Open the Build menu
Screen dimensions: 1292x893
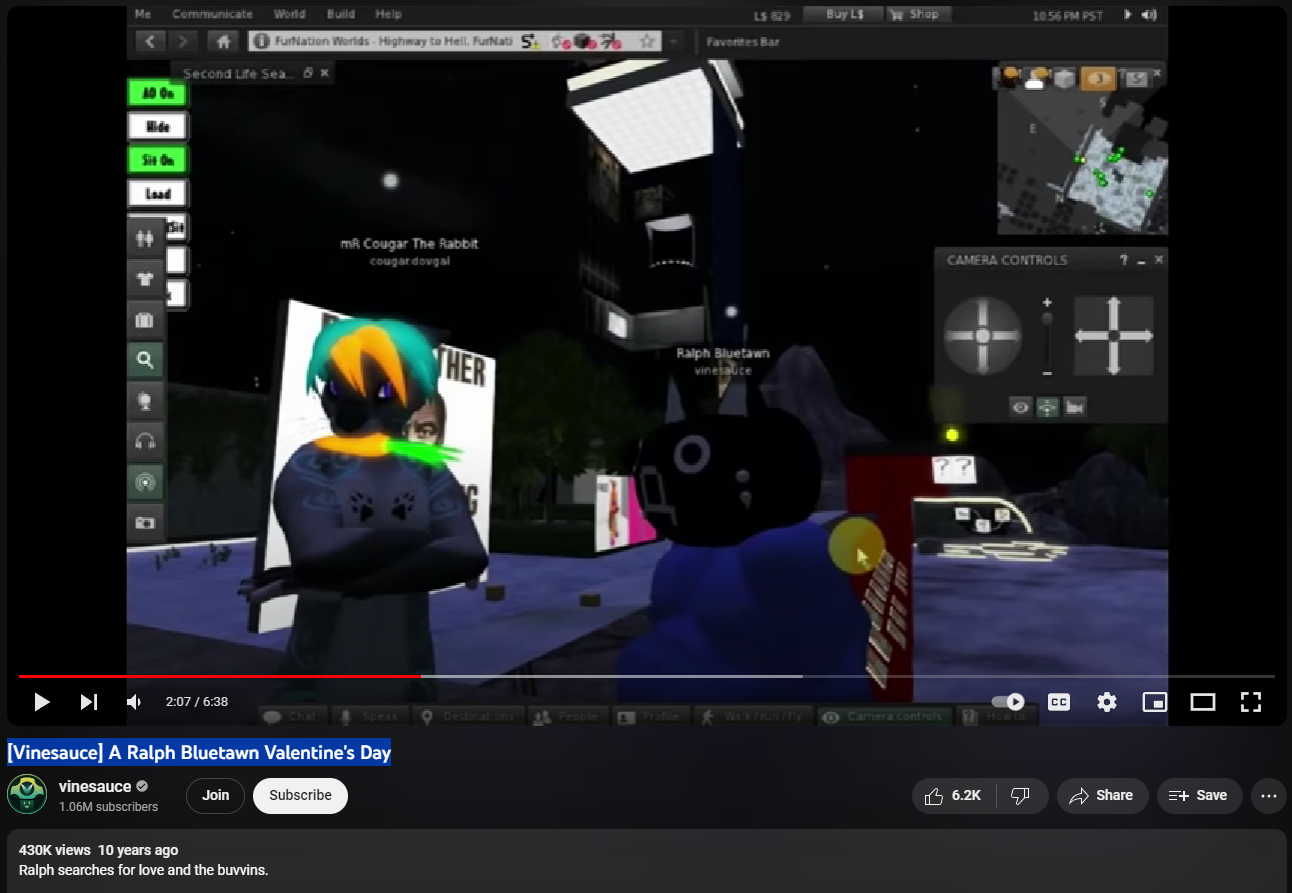pyautogui.click(x=341, y=14)
